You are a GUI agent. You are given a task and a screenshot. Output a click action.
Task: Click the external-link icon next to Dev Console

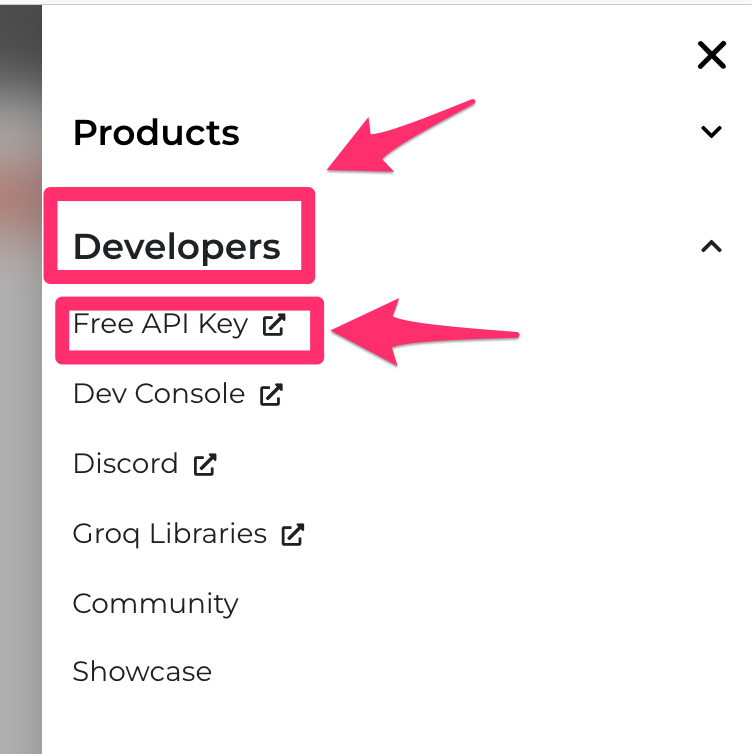click(271, 395)
